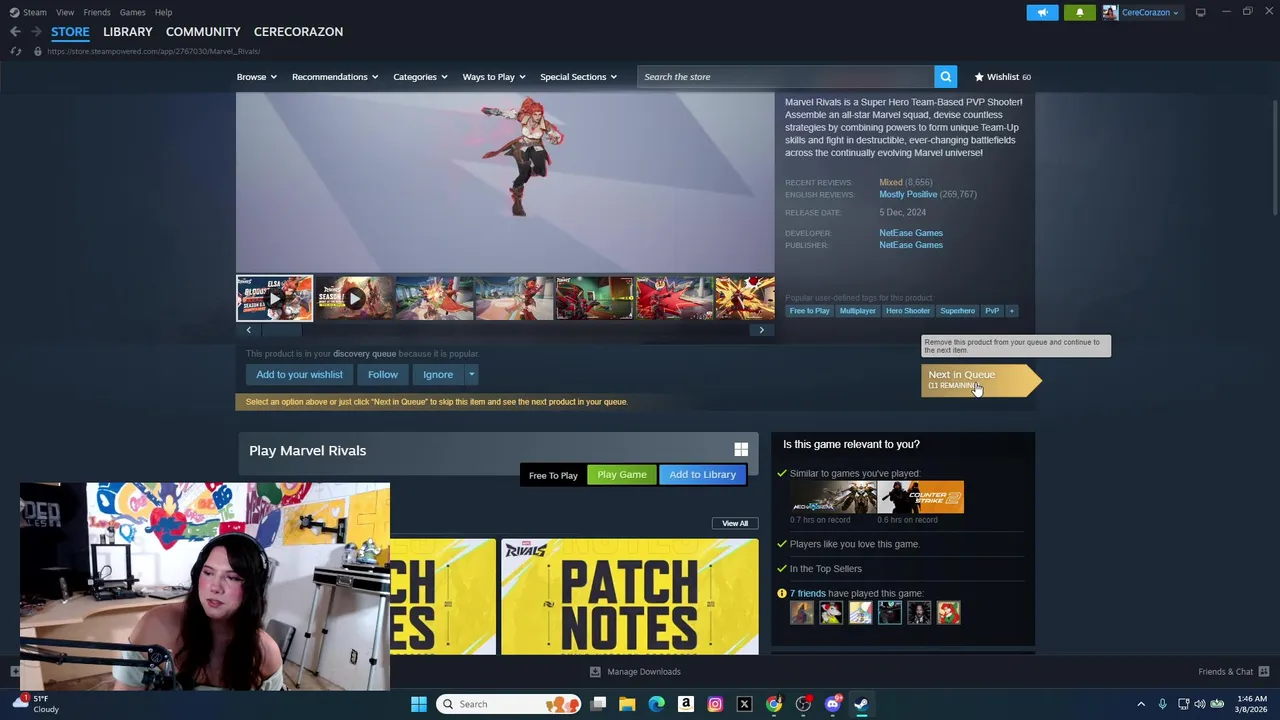Go back with the navigation arrow
Image resolution: width=1280 pixels, height=720 pixels.
click(x=15, y=32)
